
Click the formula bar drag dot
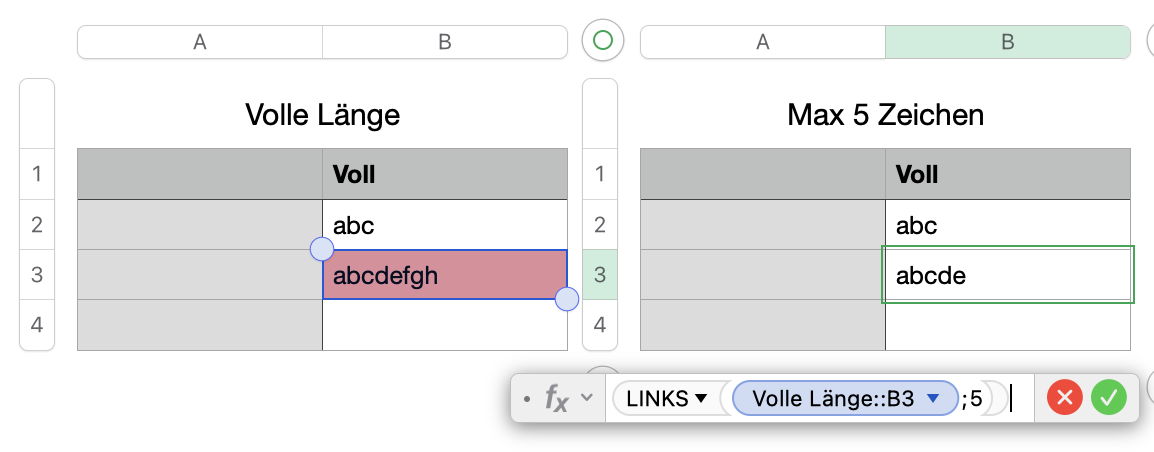[526, 399]
